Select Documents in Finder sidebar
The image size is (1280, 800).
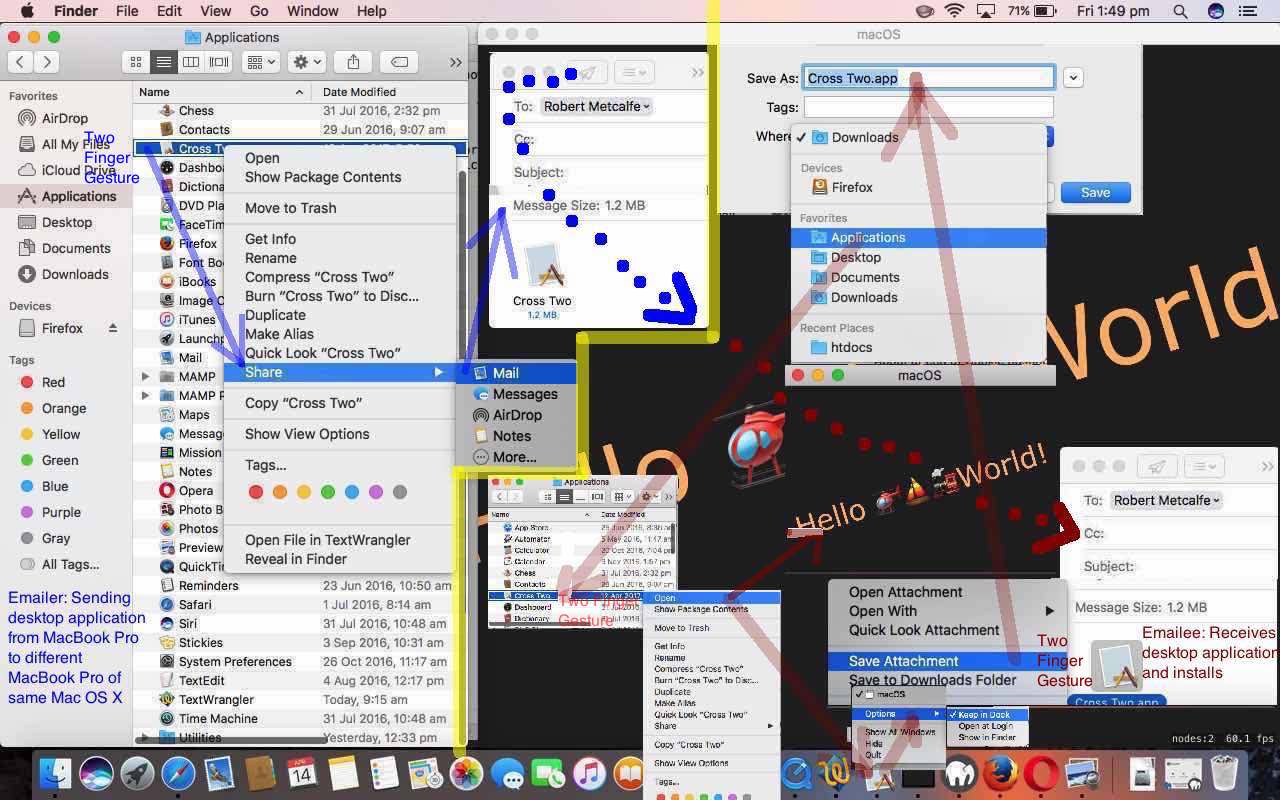pos(76,248)
